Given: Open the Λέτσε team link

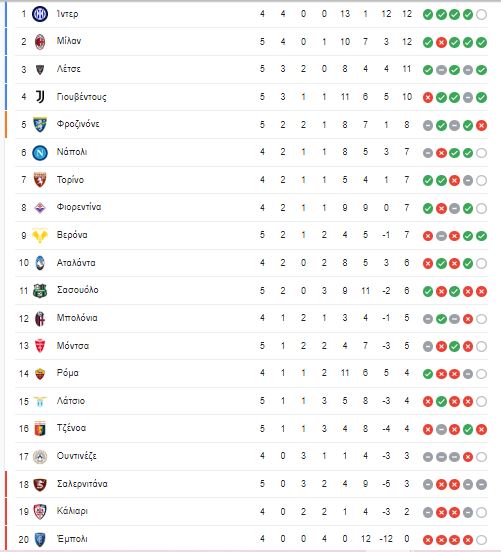Looking at the screenshot, I should pos(69,69).
